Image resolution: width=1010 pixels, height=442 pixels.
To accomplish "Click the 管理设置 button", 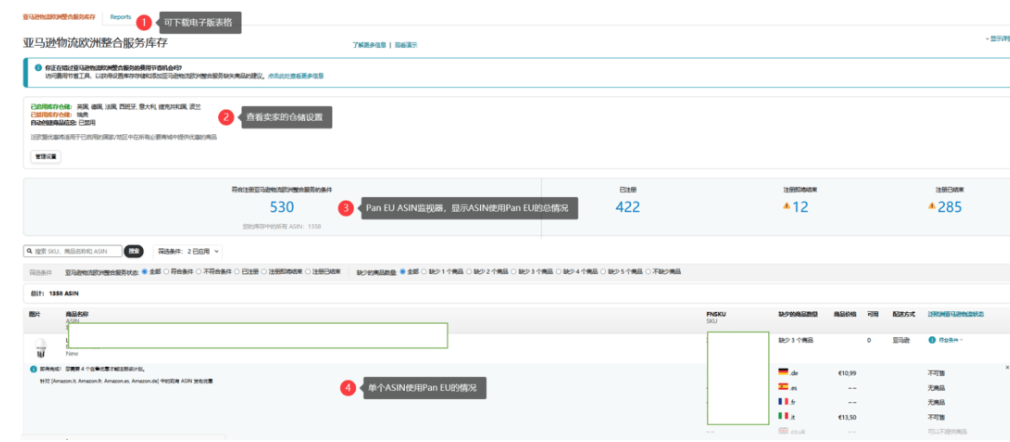I will (46, 157).
